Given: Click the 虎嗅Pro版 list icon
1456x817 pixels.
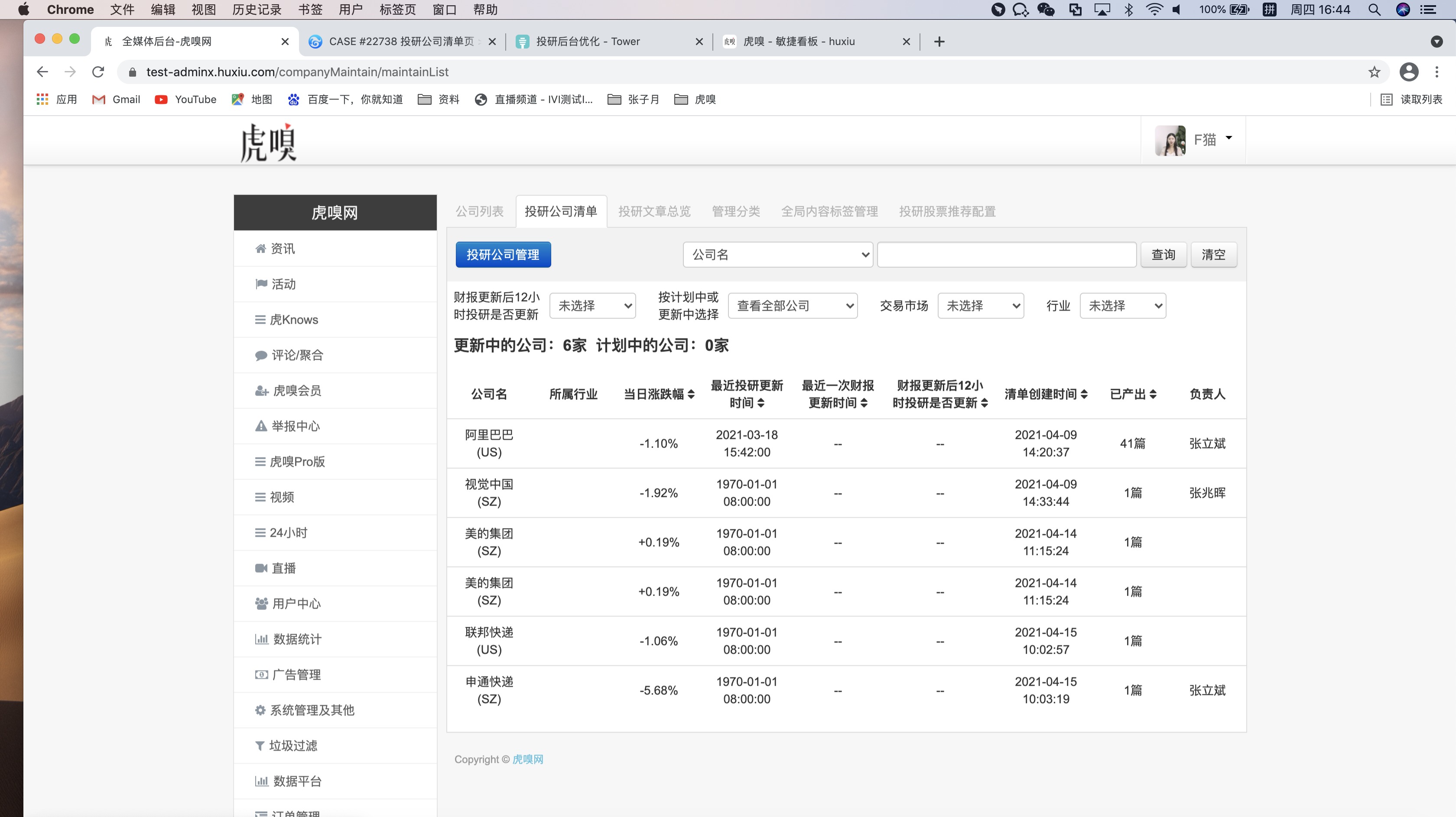Looking at the screenshot, I should [260, 462].
